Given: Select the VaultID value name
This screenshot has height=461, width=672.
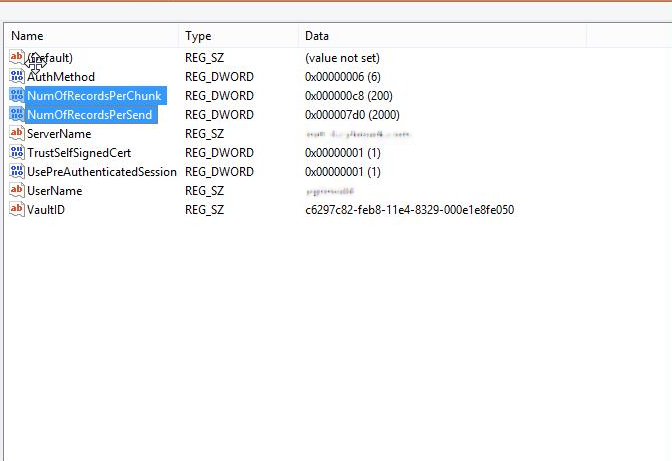Looking at the screenshot, I should 47,210.
